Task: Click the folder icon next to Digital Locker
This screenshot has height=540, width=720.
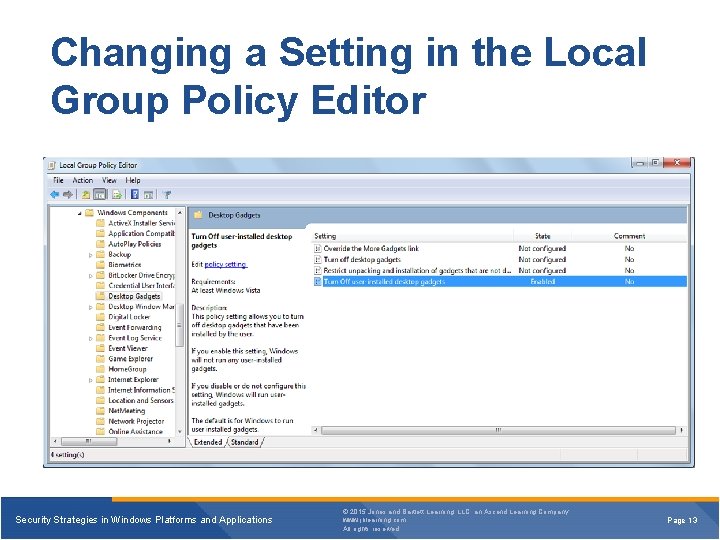Action: tap(100, 317)
